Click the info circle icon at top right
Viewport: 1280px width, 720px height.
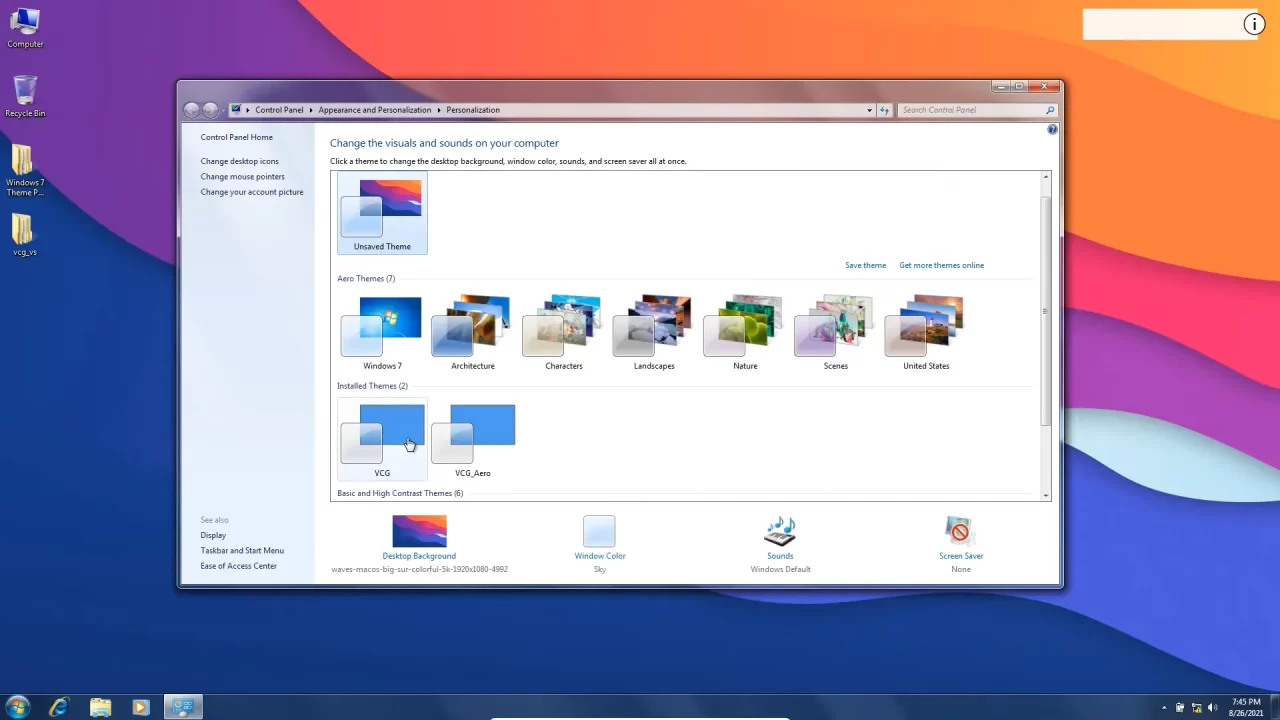(x=1254, y=25)
